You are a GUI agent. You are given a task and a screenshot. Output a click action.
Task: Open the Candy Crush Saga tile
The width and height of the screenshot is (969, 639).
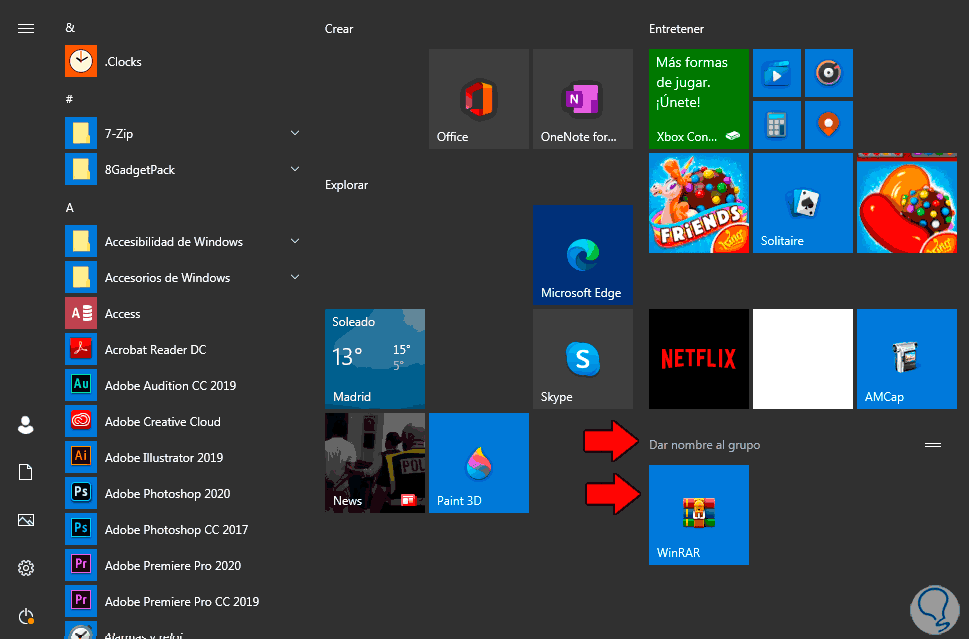coord(907,203)
